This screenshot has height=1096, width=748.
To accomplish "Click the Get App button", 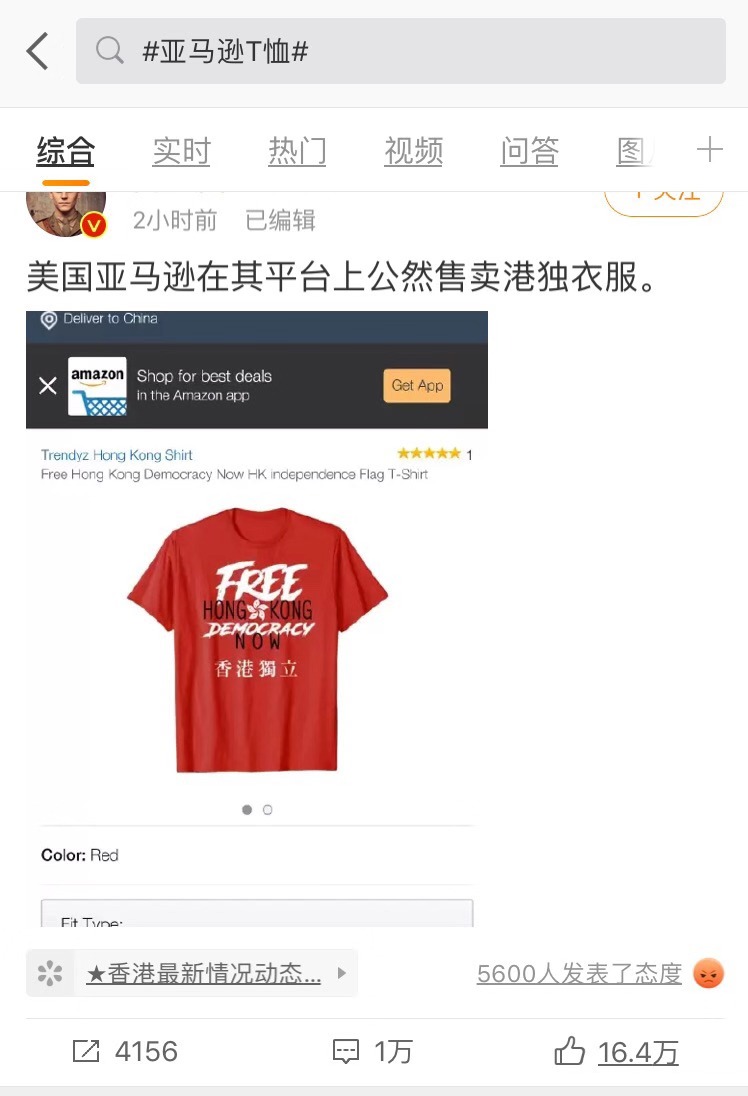I will [x=417, y=385].
